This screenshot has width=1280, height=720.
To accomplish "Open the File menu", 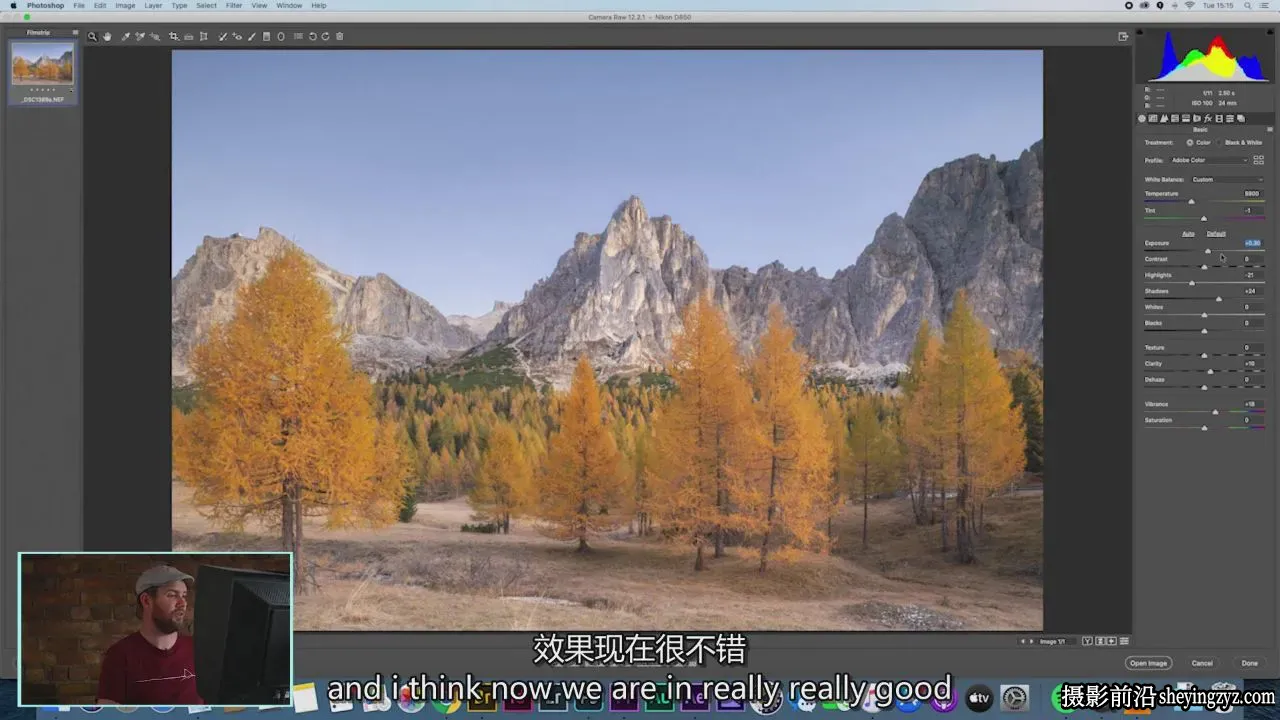I will [78, 6].
